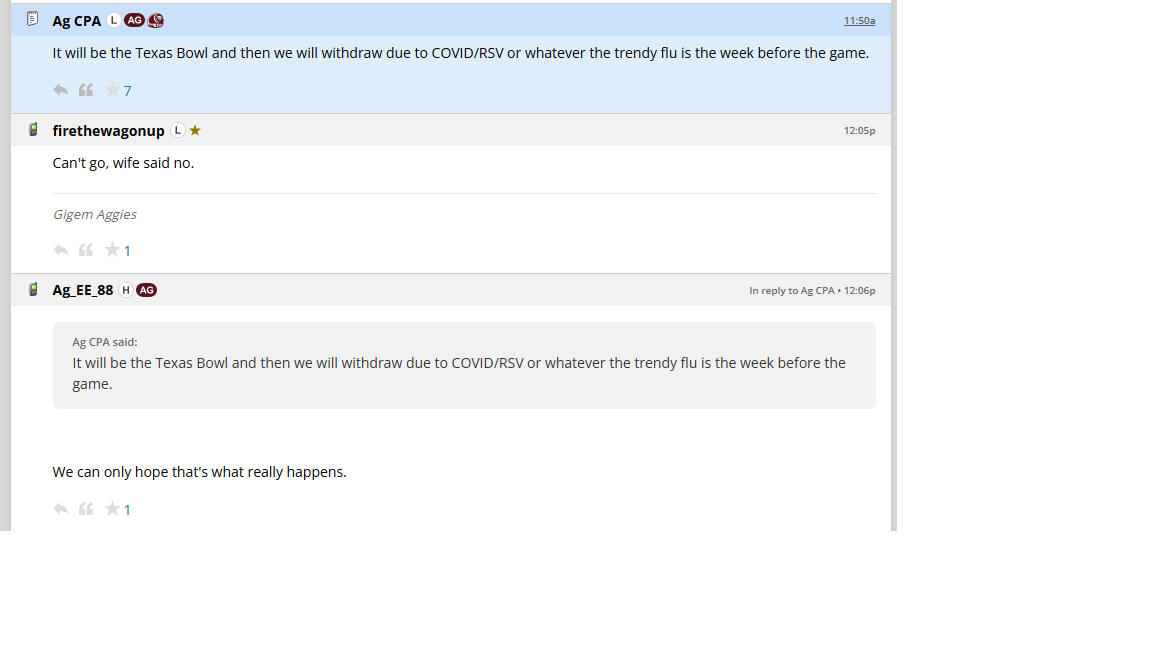Click the "Ag CPA said:" quote header
The height and width of the screenshot is (648, 1152).
(104, 342)
